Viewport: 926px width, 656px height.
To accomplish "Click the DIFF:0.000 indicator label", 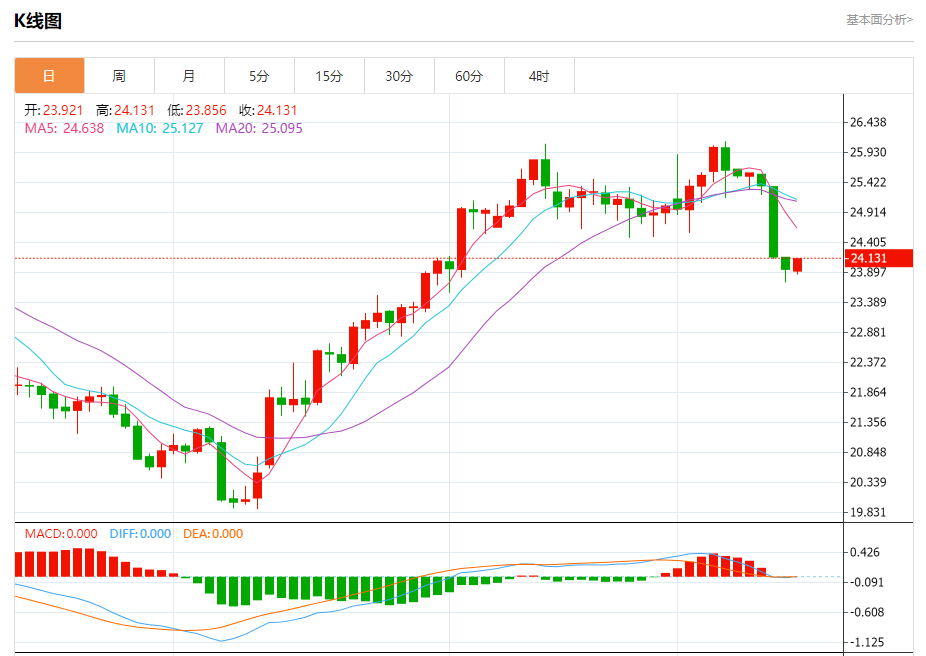I will click(141, 534).
